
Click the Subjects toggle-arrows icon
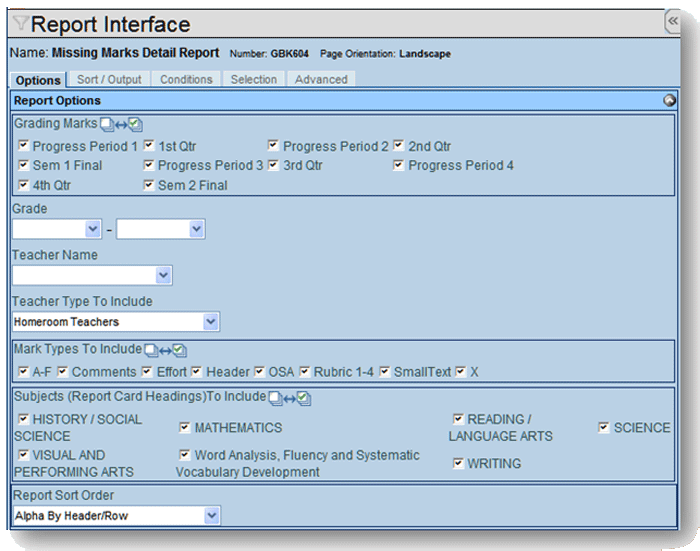[x=290, y=399]
